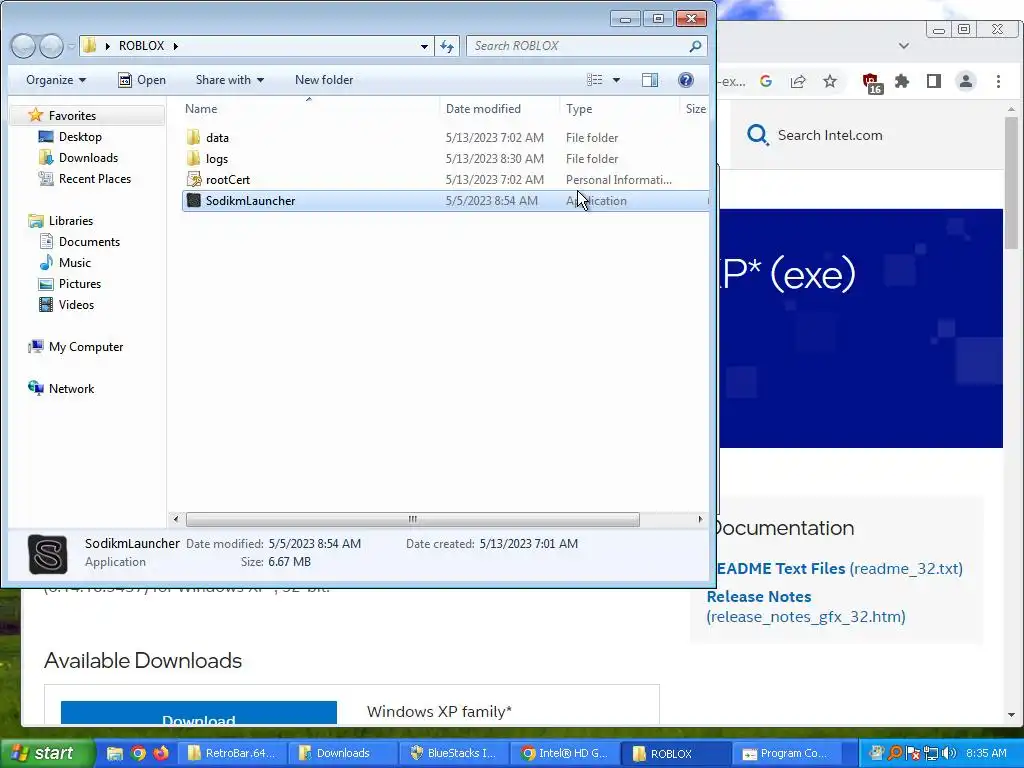Open the Organize menu
This screenshot has height=768, width=1024.
[x=56, y=80]
